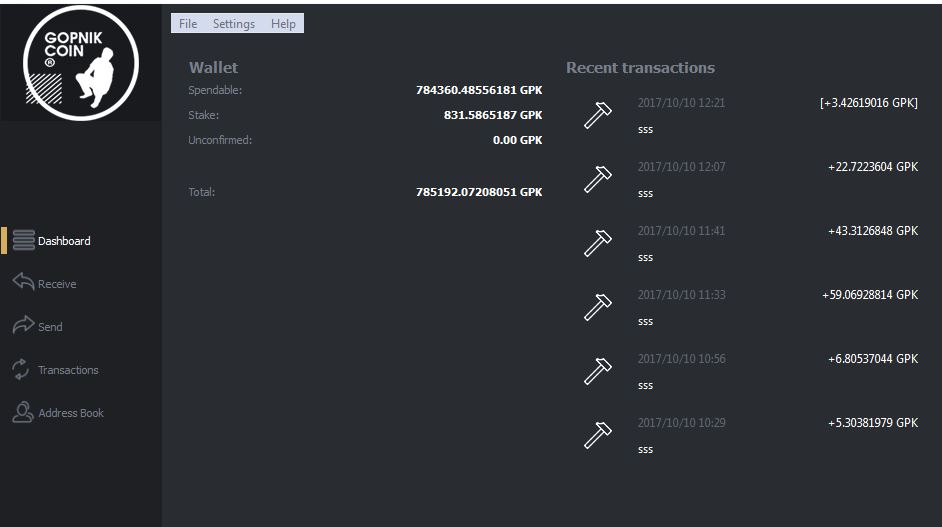Click hammer icon for 10:29 transaction
The image size is (942, 527).
point(598,435)
